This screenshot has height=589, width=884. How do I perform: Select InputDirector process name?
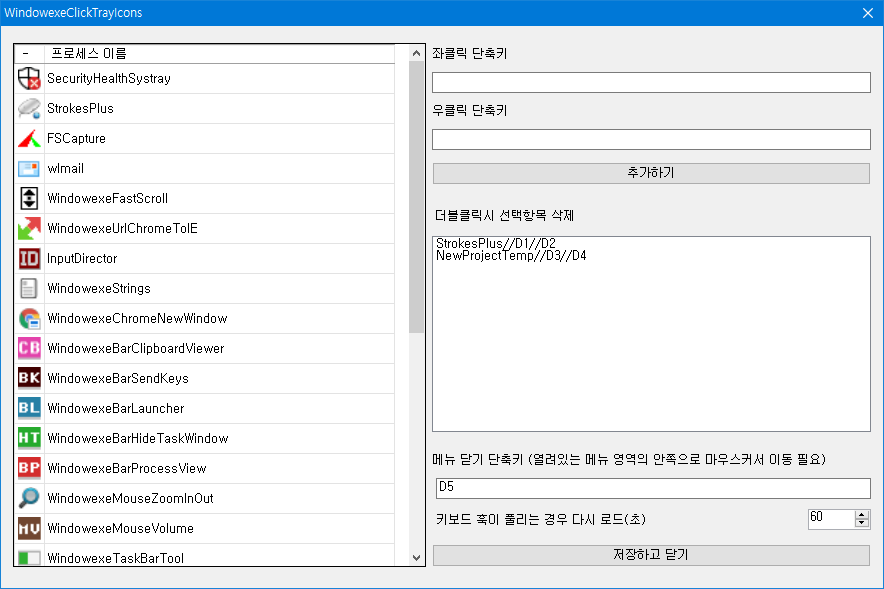click(x=82, y=258)
